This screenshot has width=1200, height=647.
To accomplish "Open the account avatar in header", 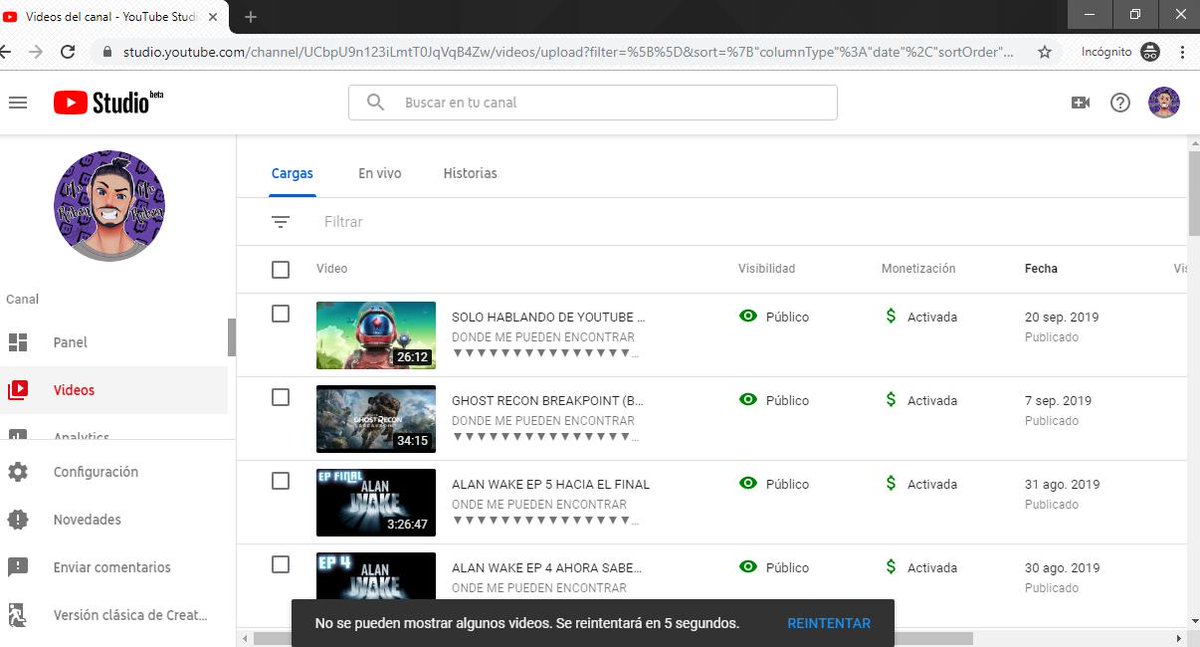I will tap(1164, 102).
